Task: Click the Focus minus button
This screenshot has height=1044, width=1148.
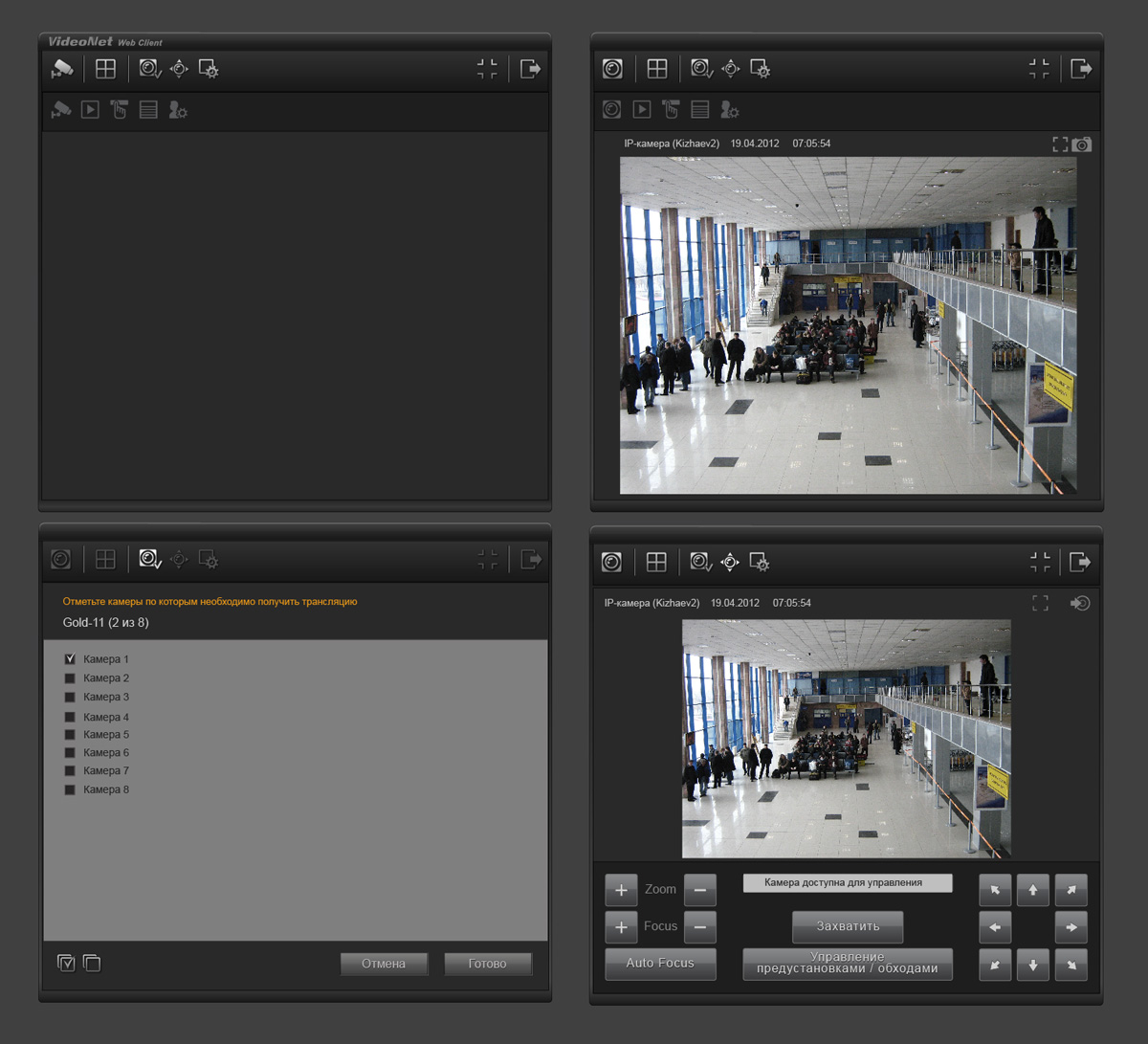Action: coord(700,927)
